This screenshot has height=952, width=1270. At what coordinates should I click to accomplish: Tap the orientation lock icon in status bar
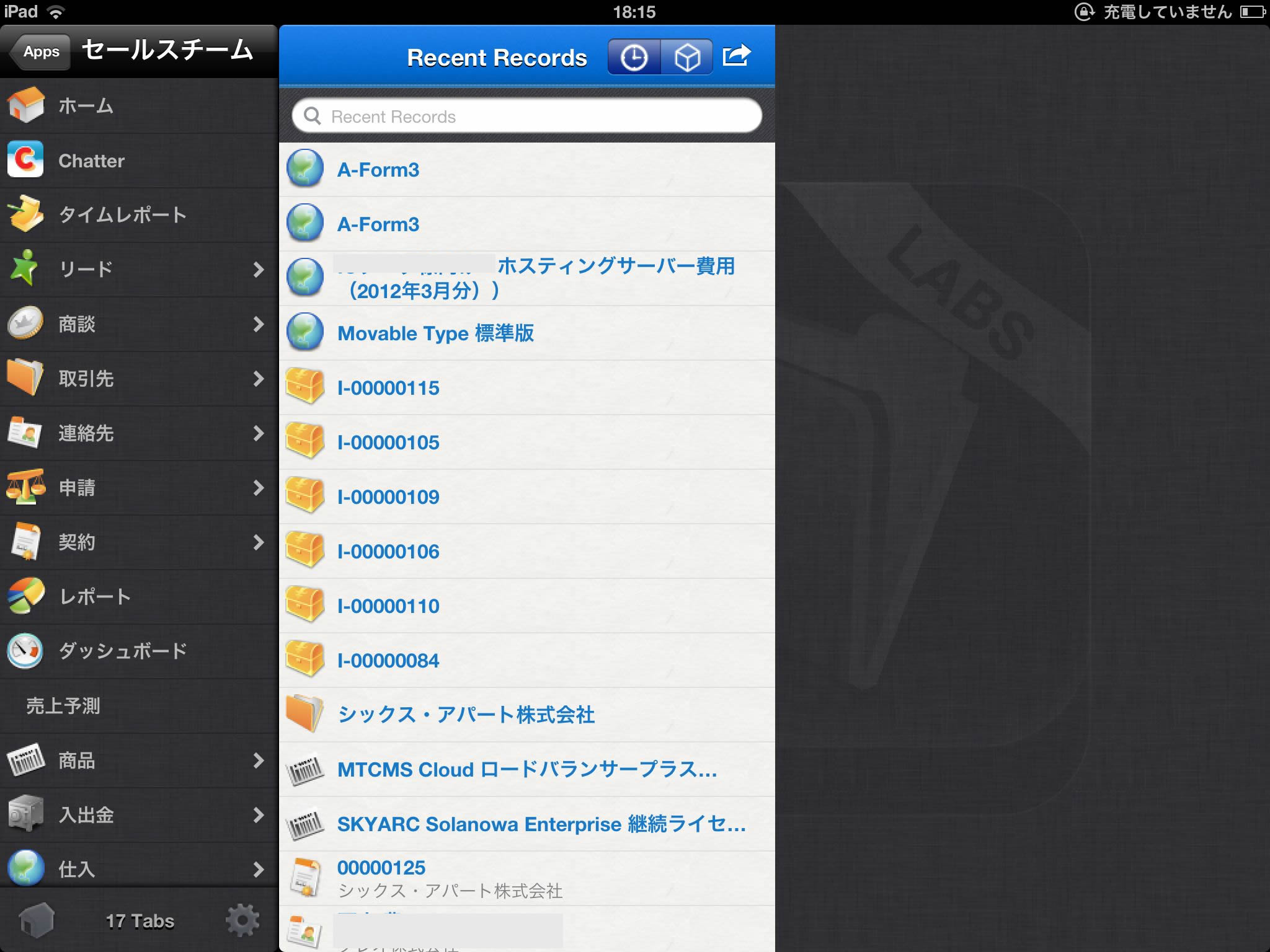(x=1084, y=12)
